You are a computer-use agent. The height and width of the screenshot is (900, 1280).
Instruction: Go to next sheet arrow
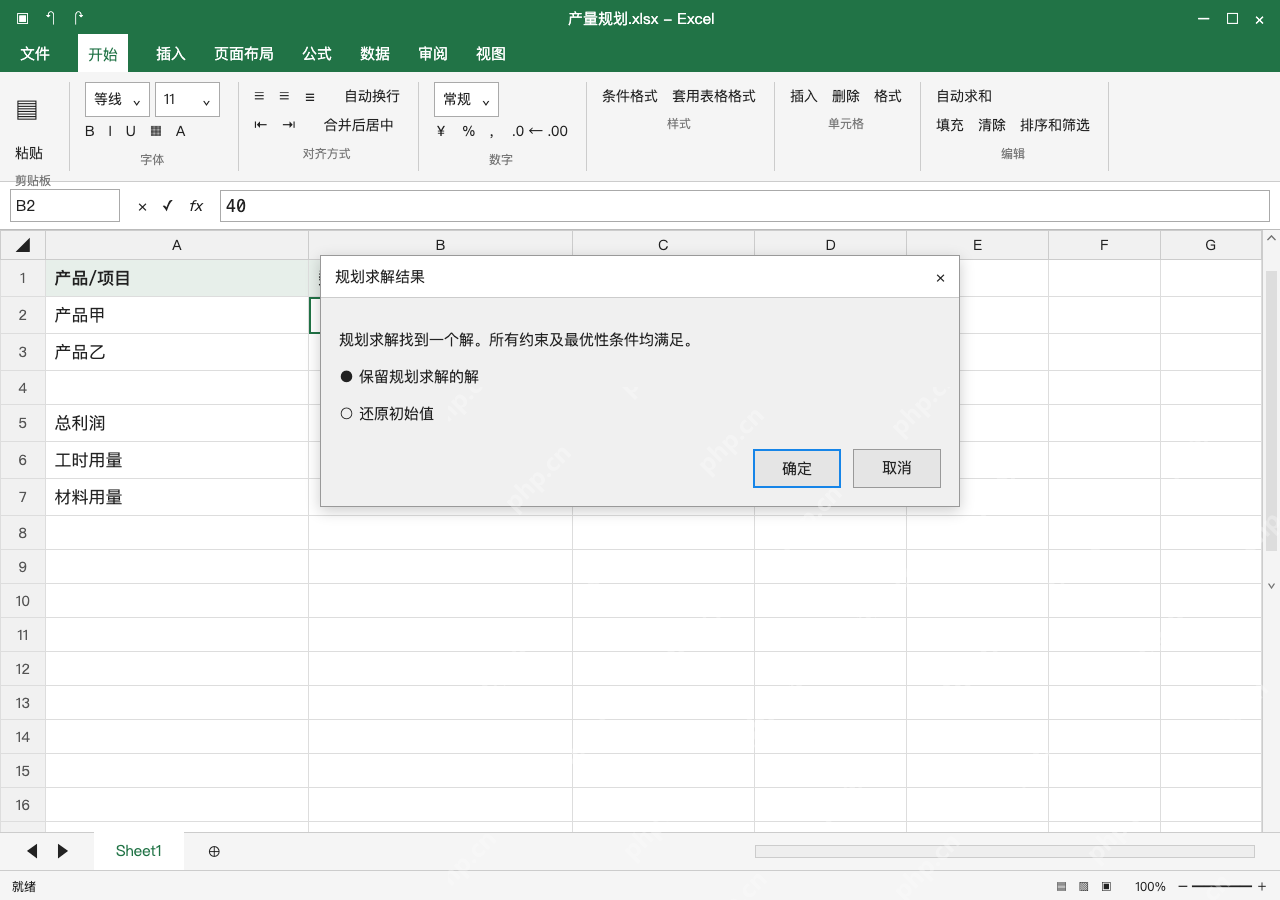pyautogui.click(x=62, y=851)
